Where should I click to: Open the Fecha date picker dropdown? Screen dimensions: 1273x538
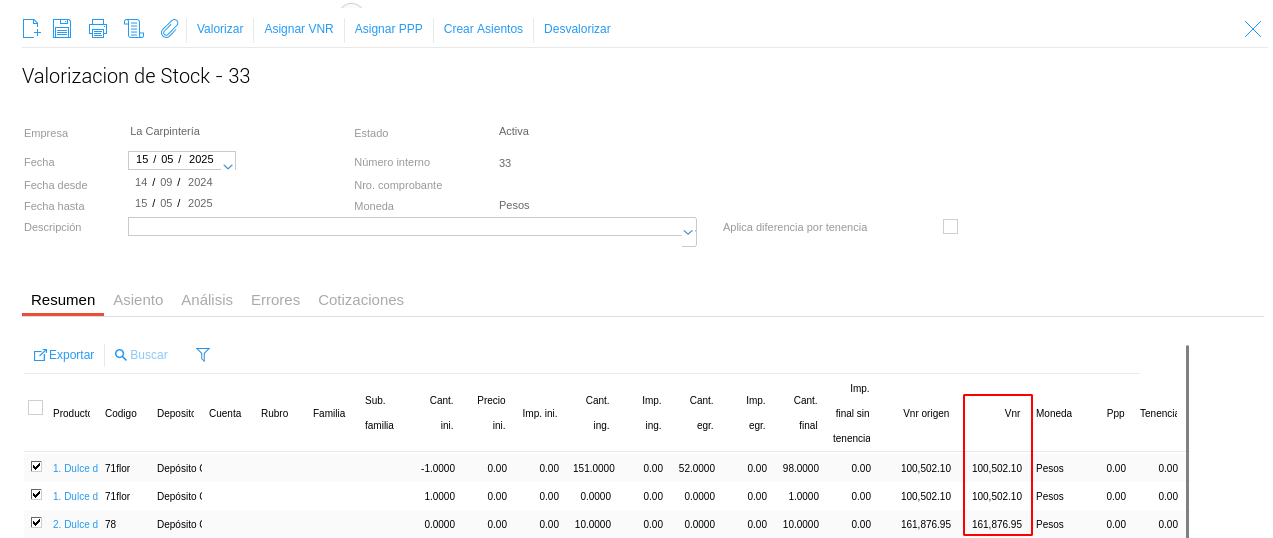(228, 164)
